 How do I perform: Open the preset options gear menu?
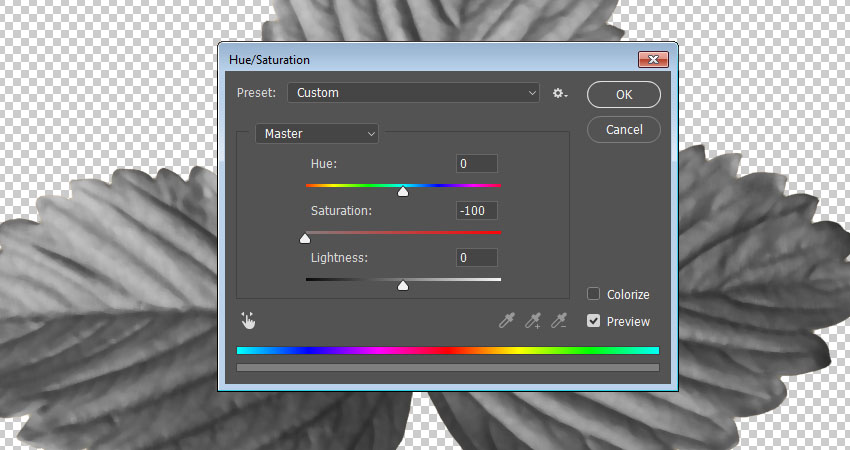coord(560,93)
